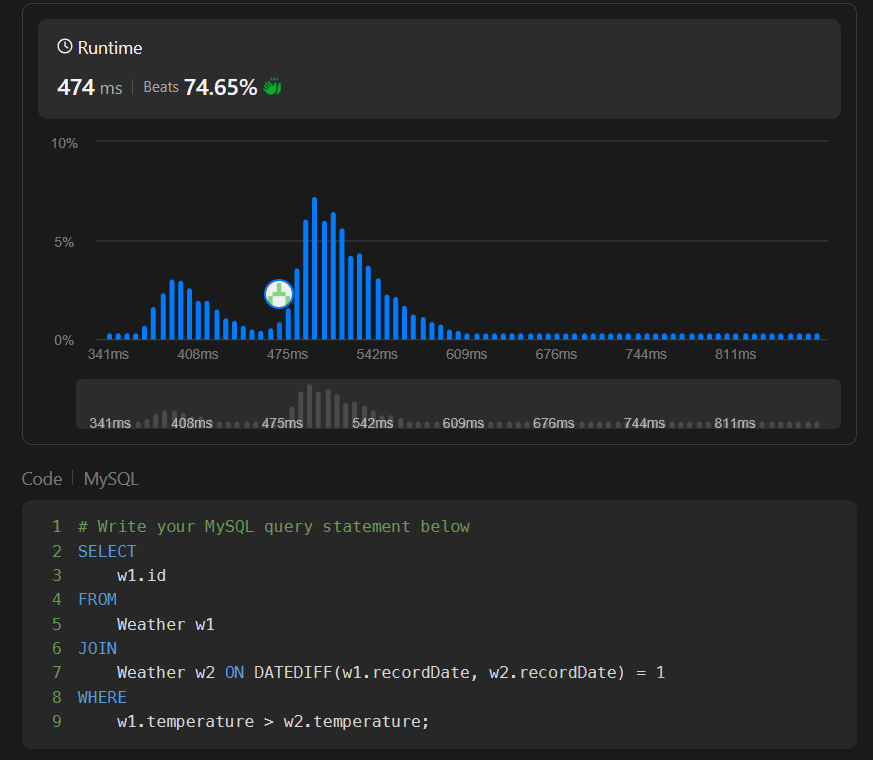Click the Runtime heading text
The image size is (873, 760).
(110, 48)
